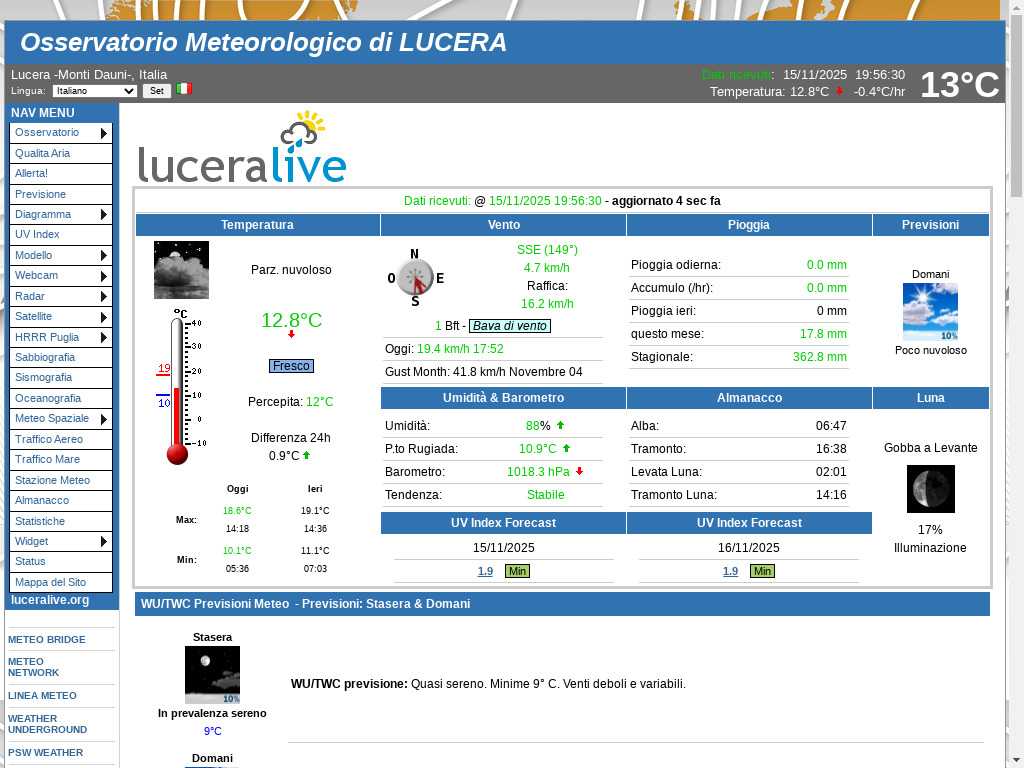Open the Lingua language dropdown
1024x768 pixels.
pyautogui.click(x=94, y=91)
